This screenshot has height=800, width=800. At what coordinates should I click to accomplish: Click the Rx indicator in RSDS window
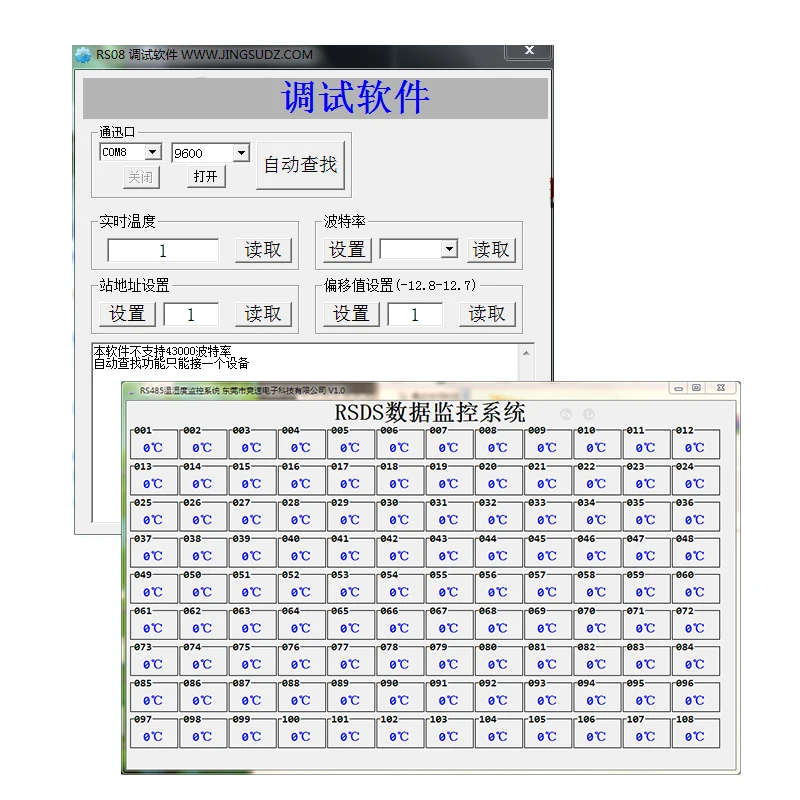pyautogui.click(x=566, y=414)
